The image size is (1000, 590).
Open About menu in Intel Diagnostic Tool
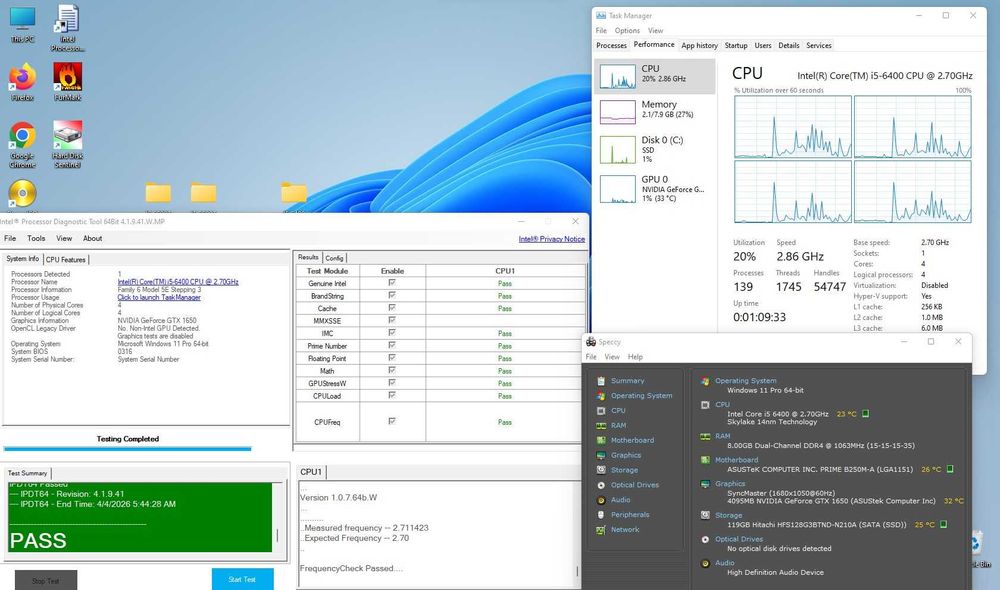92,238
